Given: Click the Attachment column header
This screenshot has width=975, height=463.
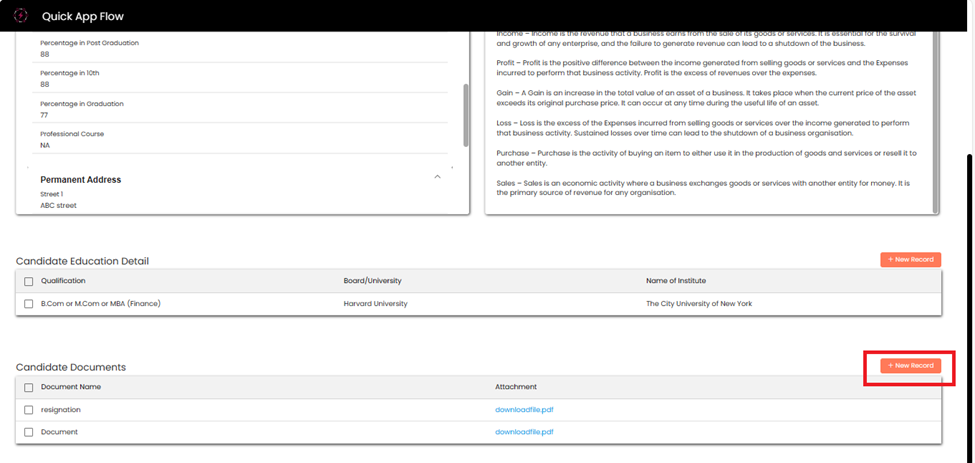Looking at the screenshot, I should point(516,387).
